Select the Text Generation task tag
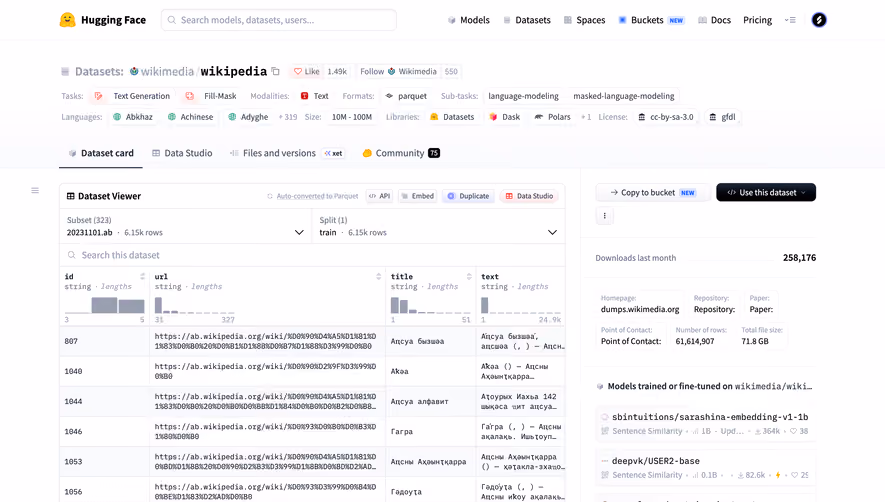Image resolution: width=885 pixels, height=502 pixels. [134, 96]
